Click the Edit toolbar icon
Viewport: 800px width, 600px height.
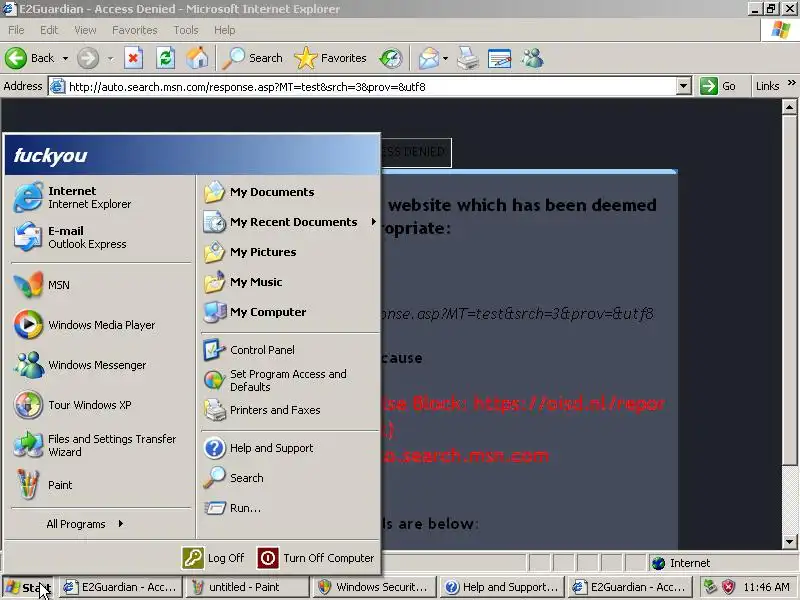499,58
